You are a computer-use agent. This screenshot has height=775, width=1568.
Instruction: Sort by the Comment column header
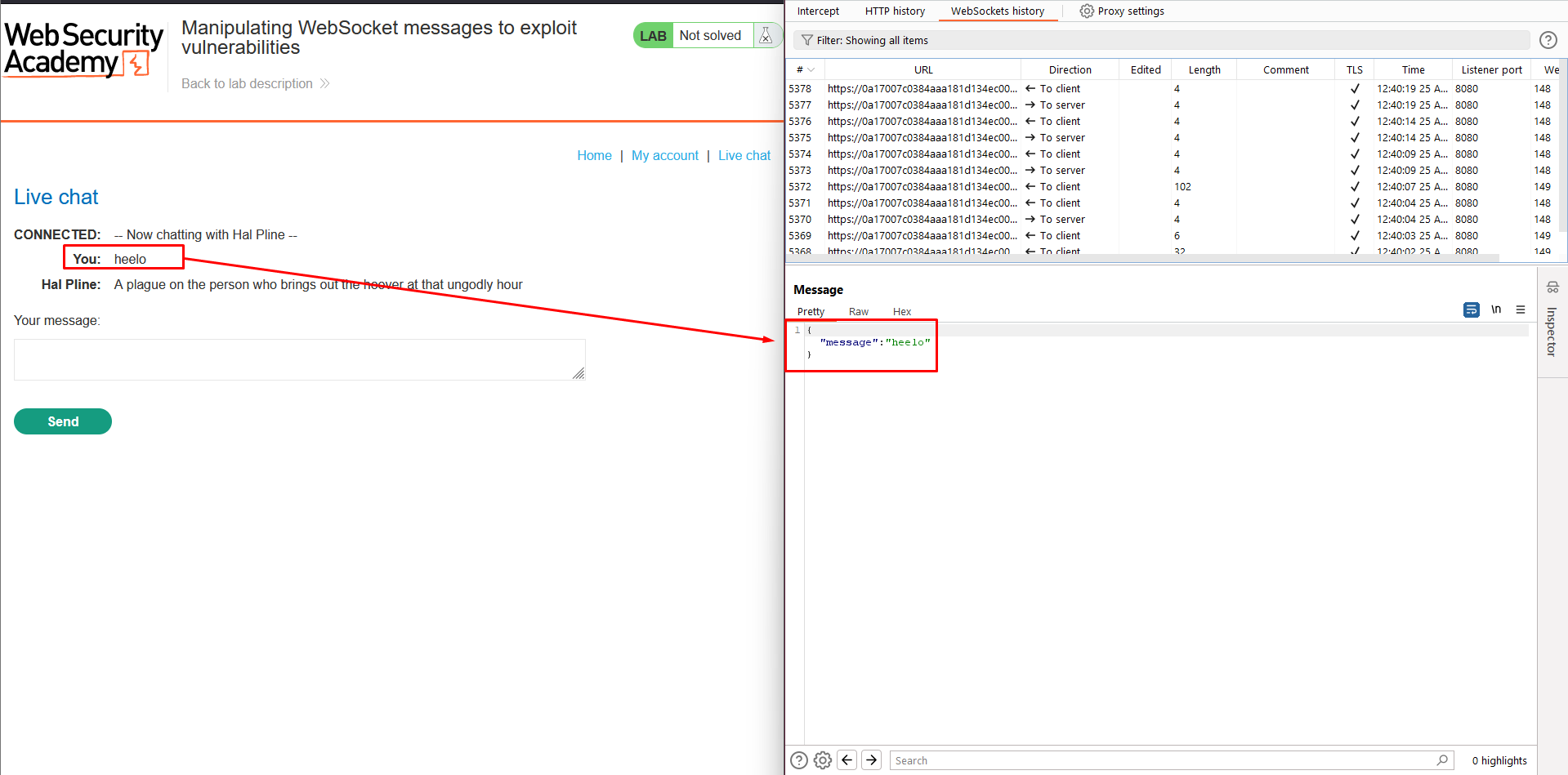pos(1285,70)
